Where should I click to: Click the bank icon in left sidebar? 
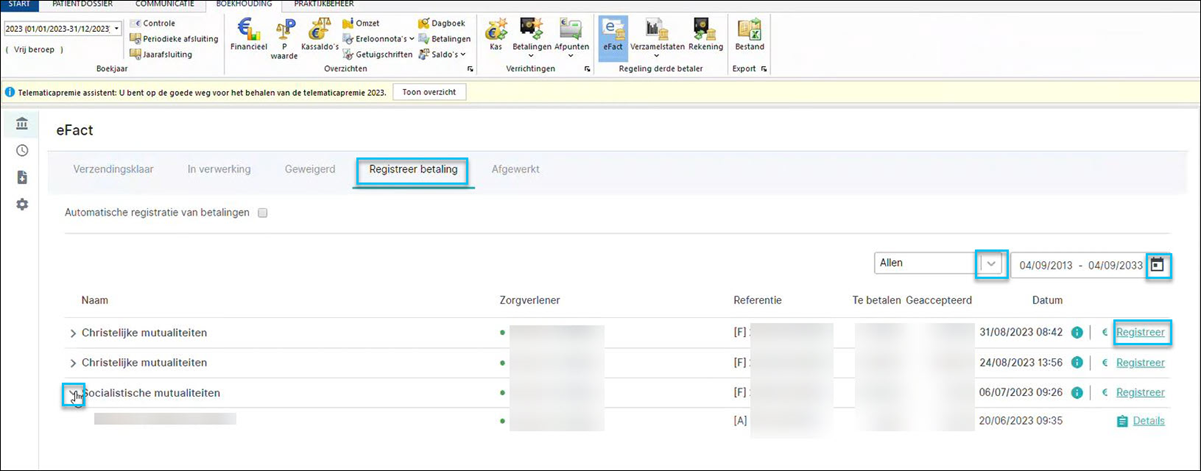point(22,124)
